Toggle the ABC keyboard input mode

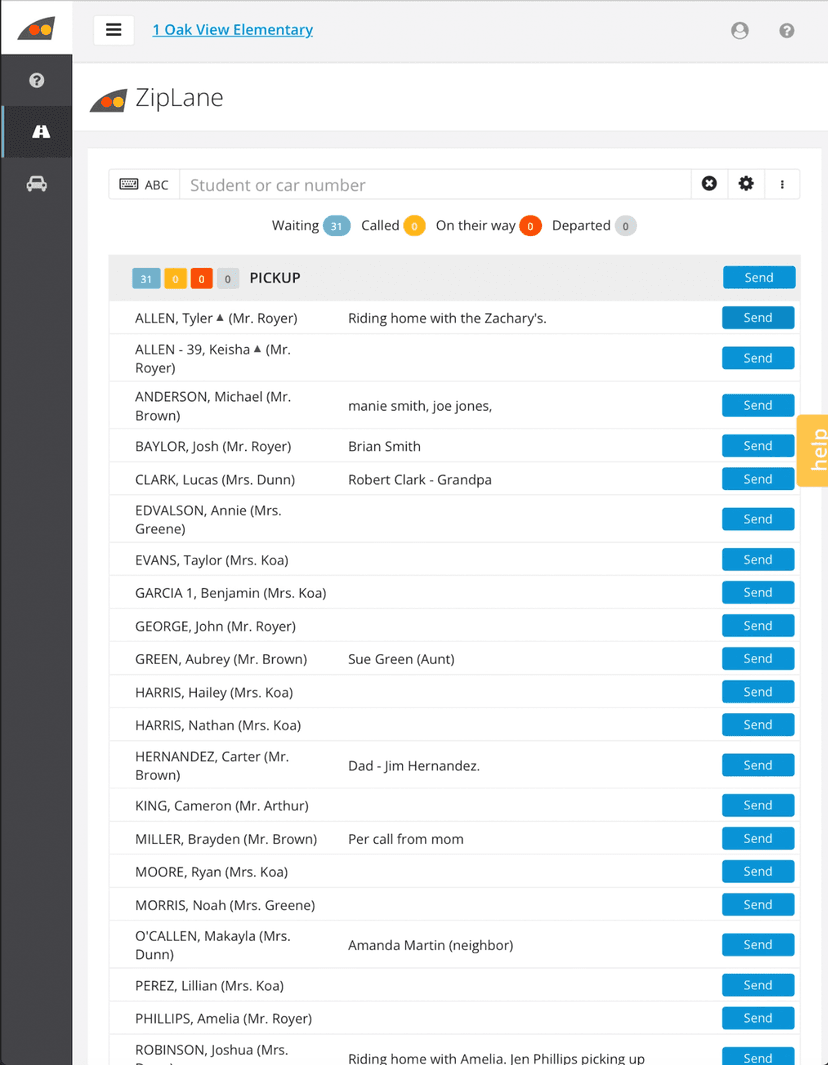coord(144,185)
